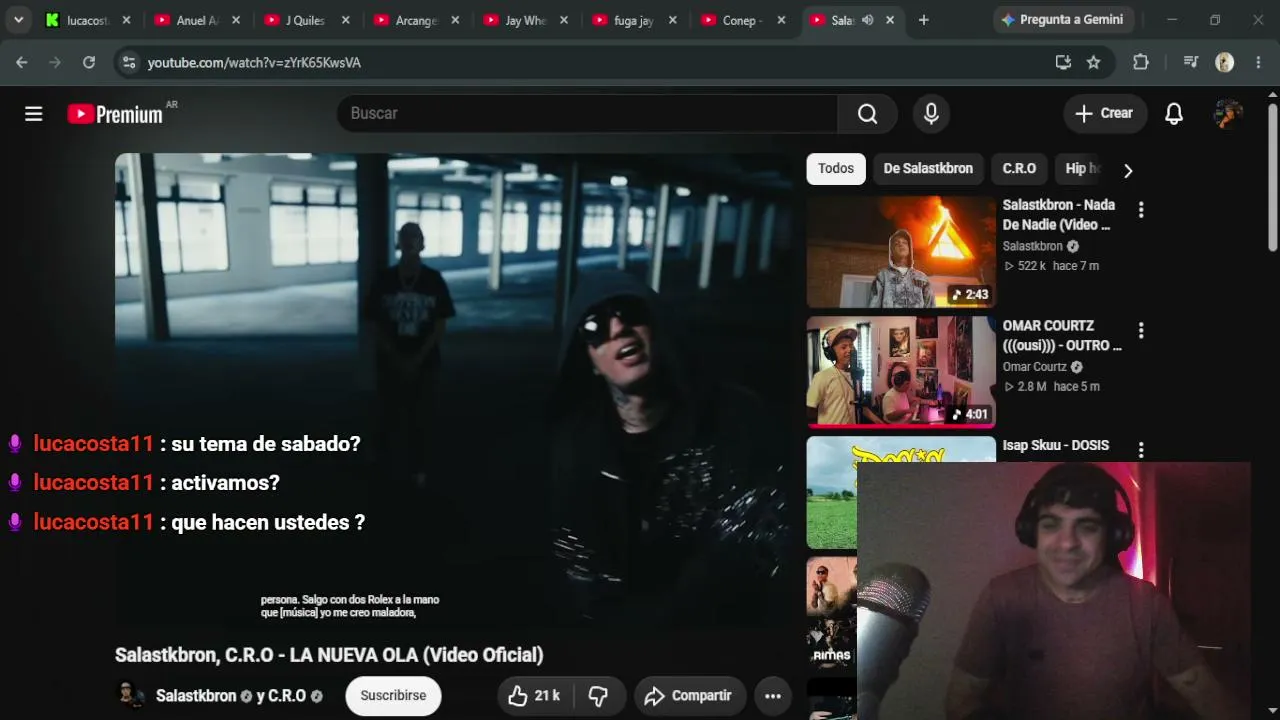The image size is (1280, 720).
Task: Select the C.R.O filter chip
Action: [1019, 169]
